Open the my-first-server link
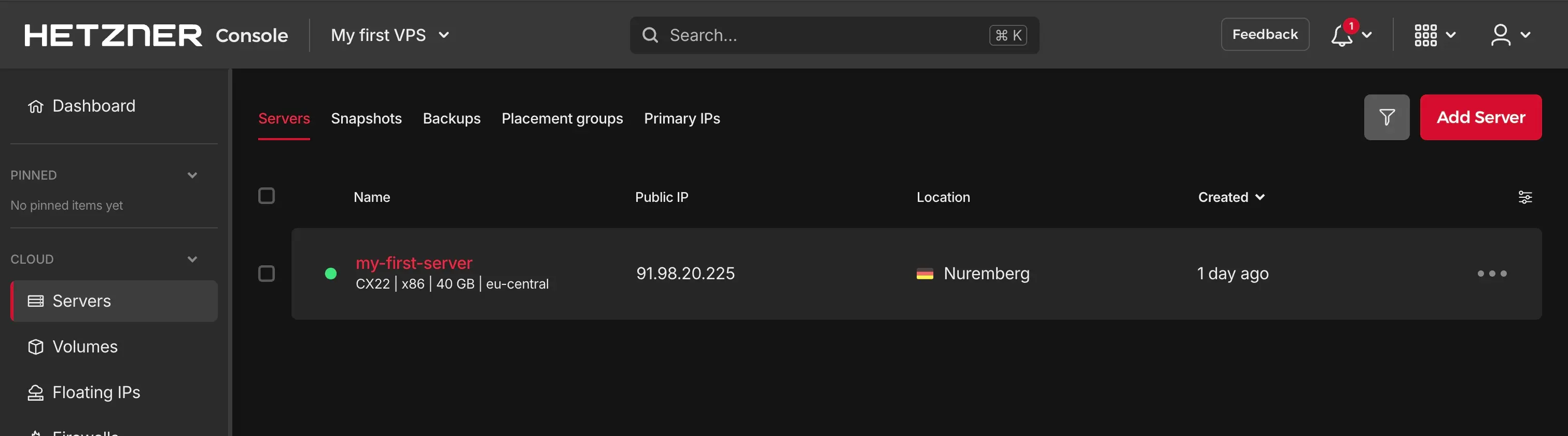This screenshot has height=436, width=1568. [414, 263]
